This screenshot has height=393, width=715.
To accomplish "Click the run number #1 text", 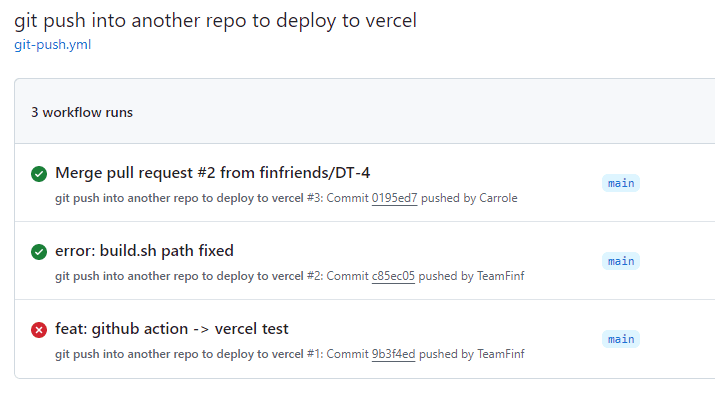I will pyautogui.click(x=315, y=354).
